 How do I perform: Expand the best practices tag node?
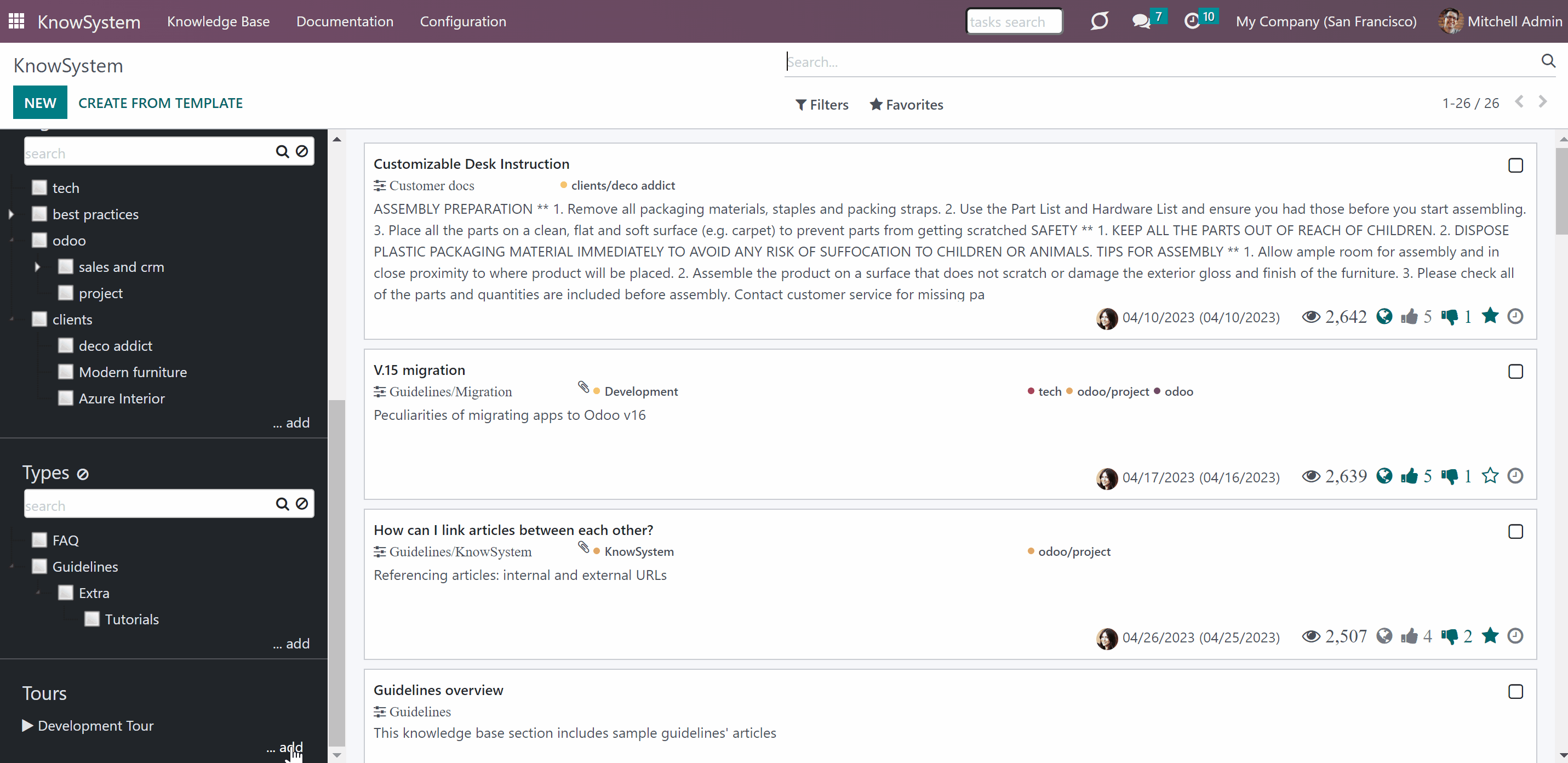click(x=12, y=214)
